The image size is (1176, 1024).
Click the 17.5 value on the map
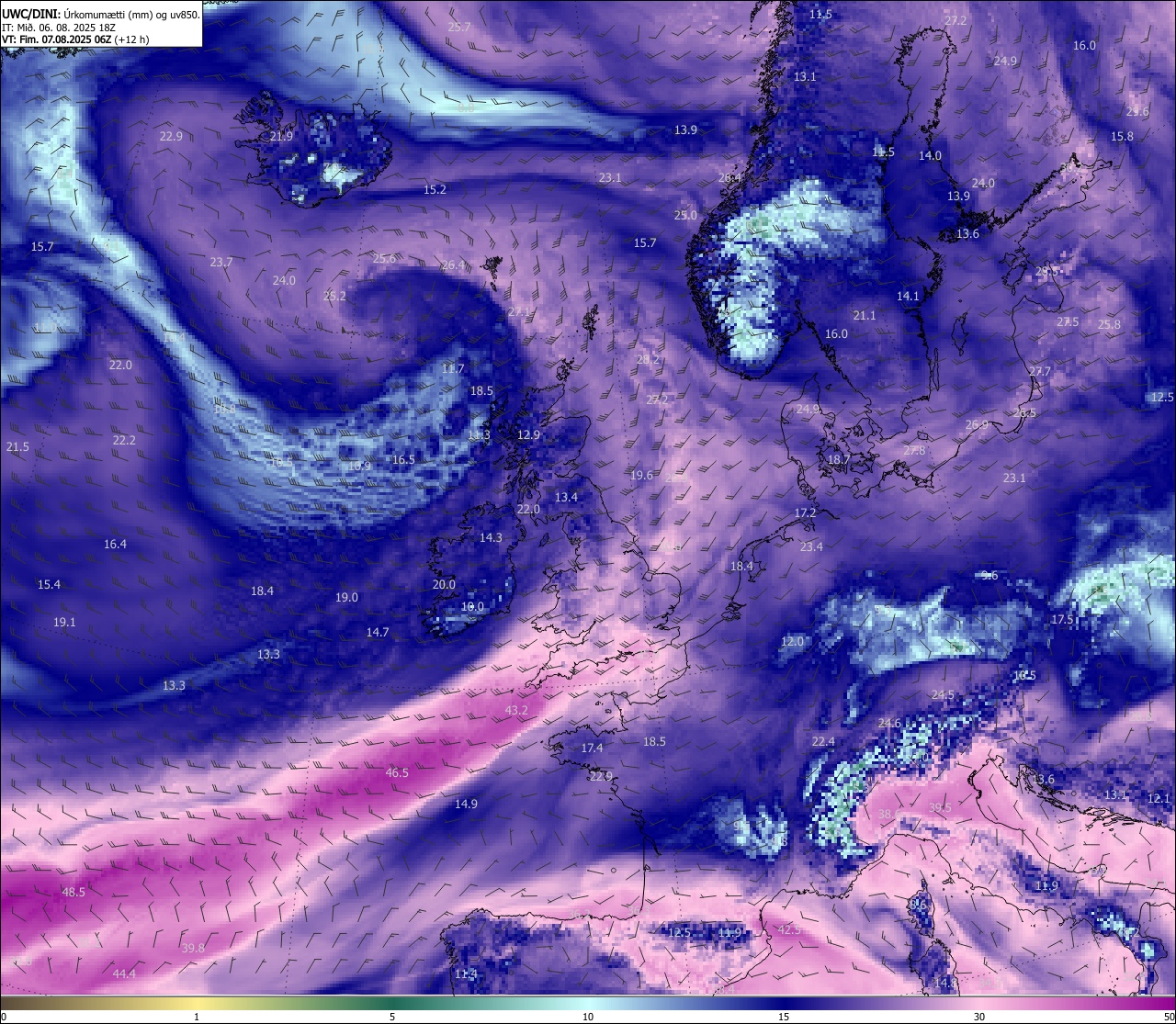(x=1062, y=619)
